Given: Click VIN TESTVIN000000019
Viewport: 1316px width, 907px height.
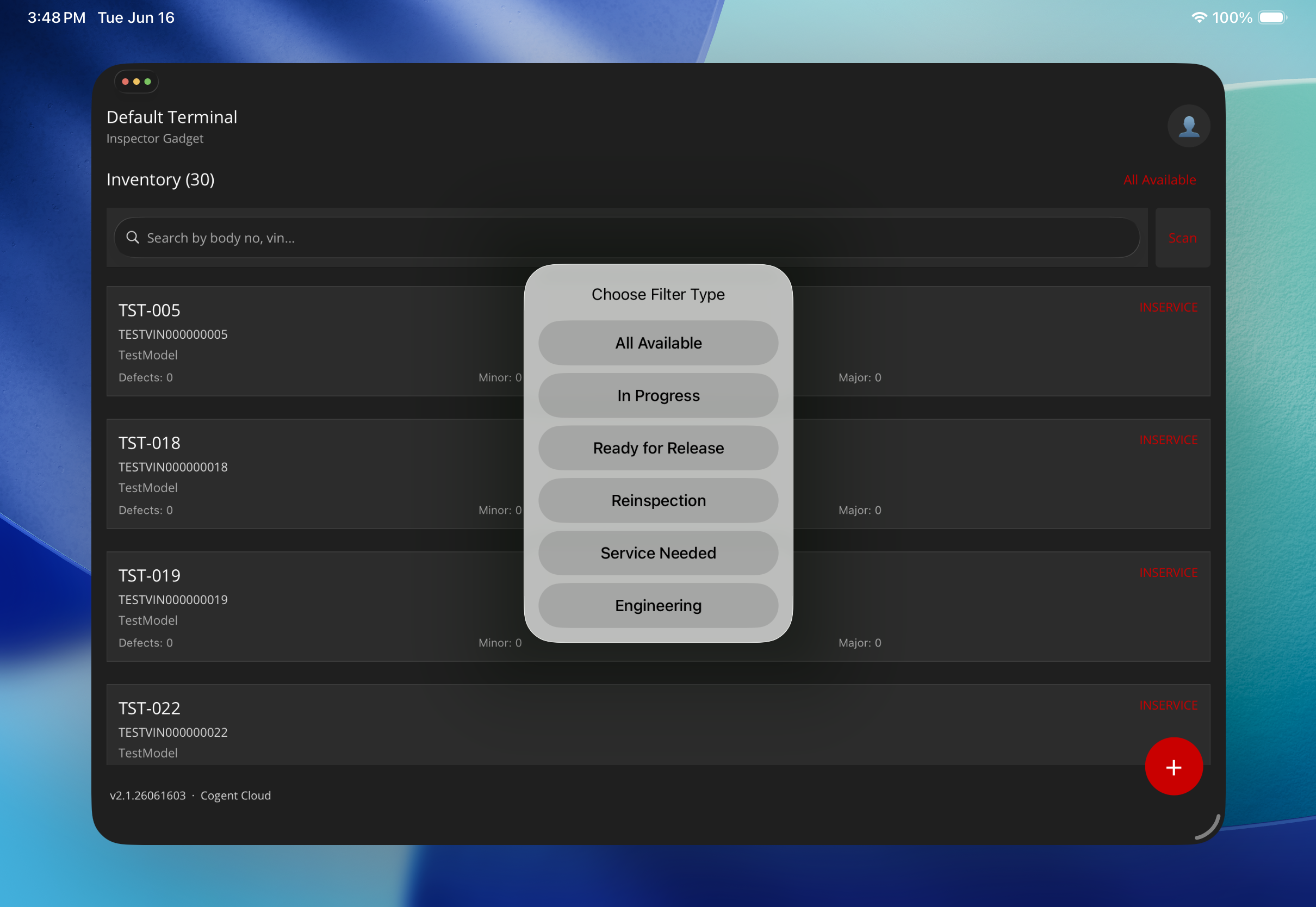Looking at the screenshot, I should click(173, 600).
